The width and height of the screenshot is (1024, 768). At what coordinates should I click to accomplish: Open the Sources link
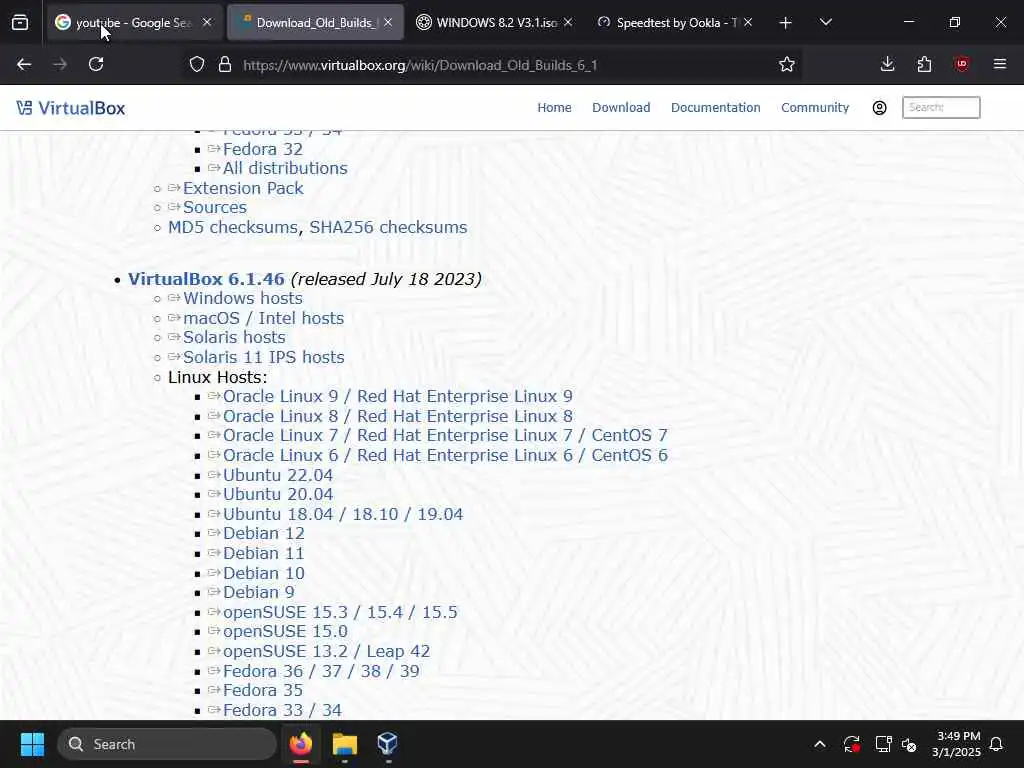[215, 207]
